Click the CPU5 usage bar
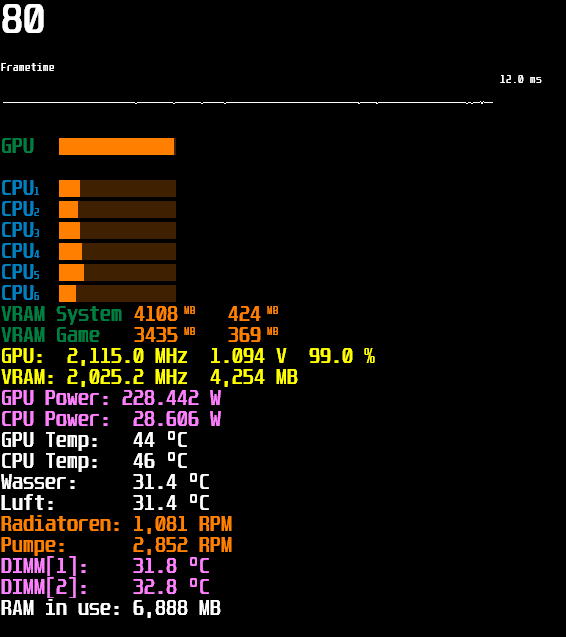566x637 pixels. coord(117,272)
